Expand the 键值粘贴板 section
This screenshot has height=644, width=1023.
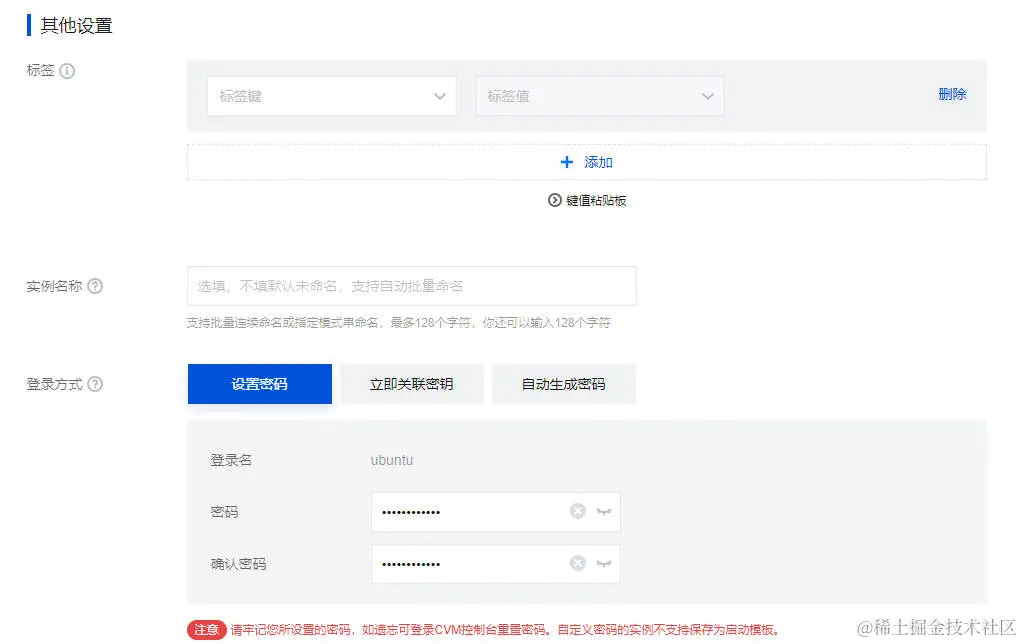click(586, 200)
